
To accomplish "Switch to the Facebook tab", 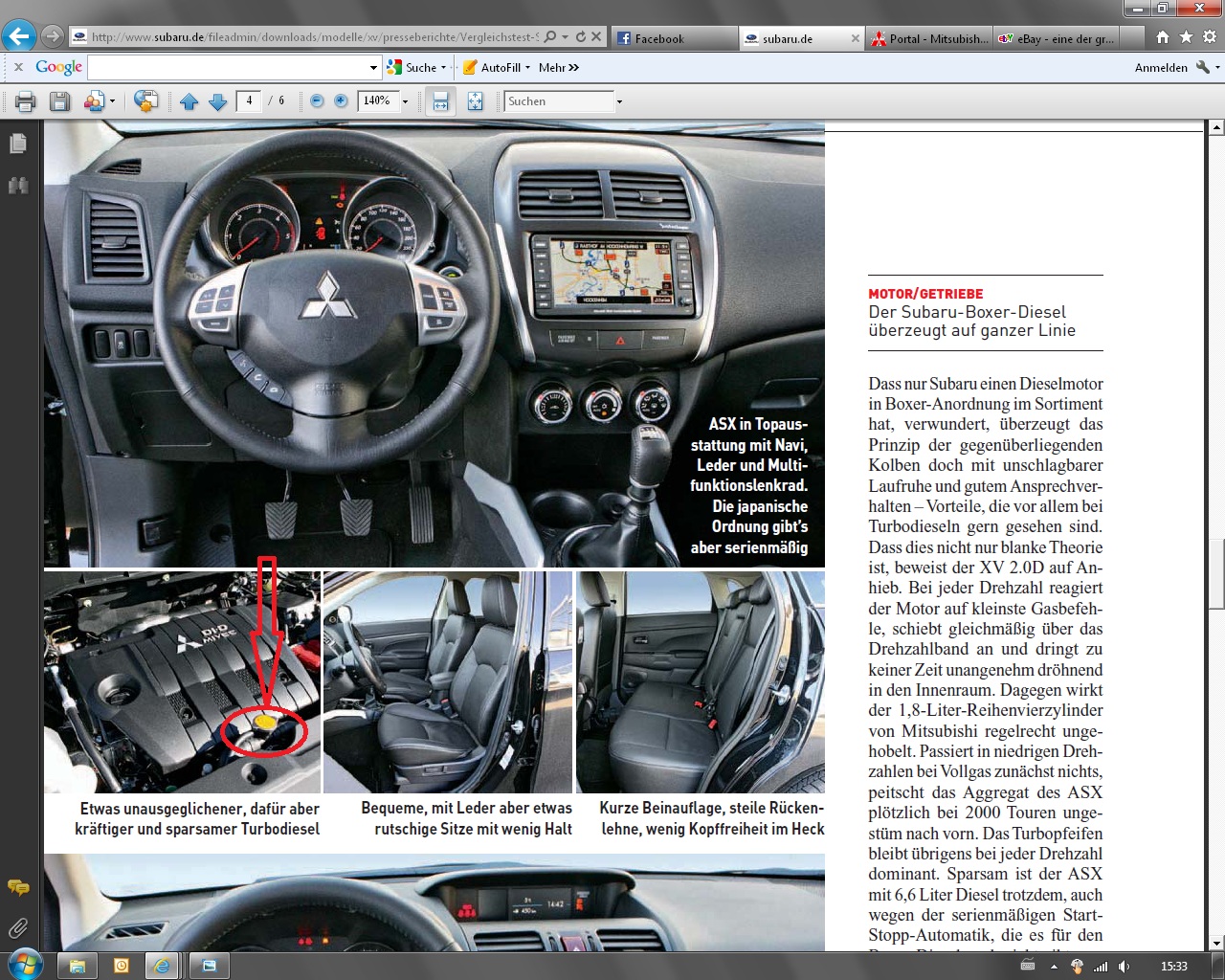I will point(658,38).
